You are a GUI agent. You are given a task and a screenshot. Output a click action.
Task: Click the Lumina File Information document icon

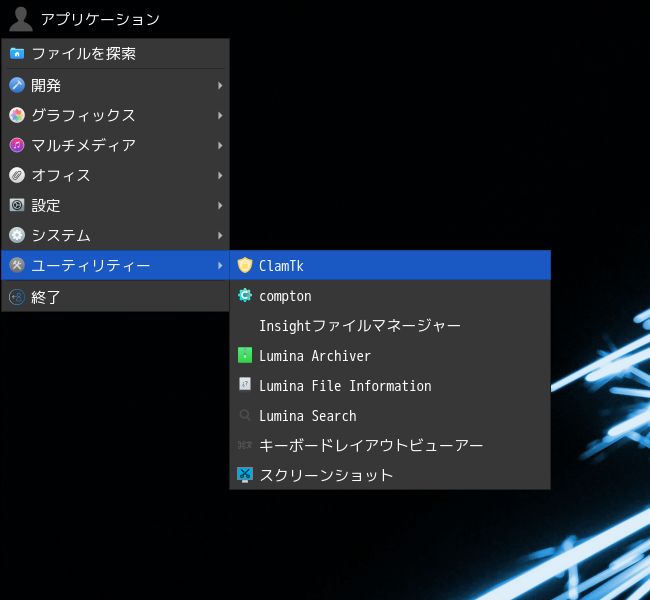click(x=245, y=385)
